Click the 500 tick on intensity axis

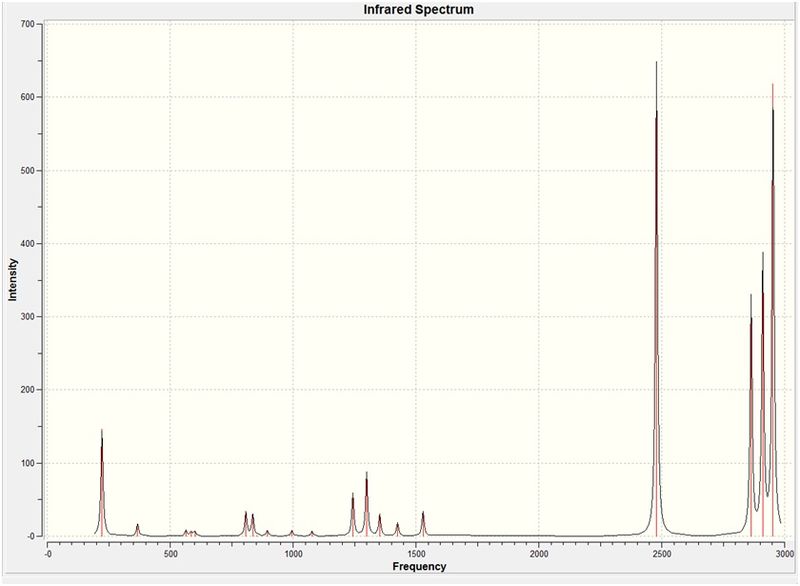pyautogui.click(x=28, y=170)
